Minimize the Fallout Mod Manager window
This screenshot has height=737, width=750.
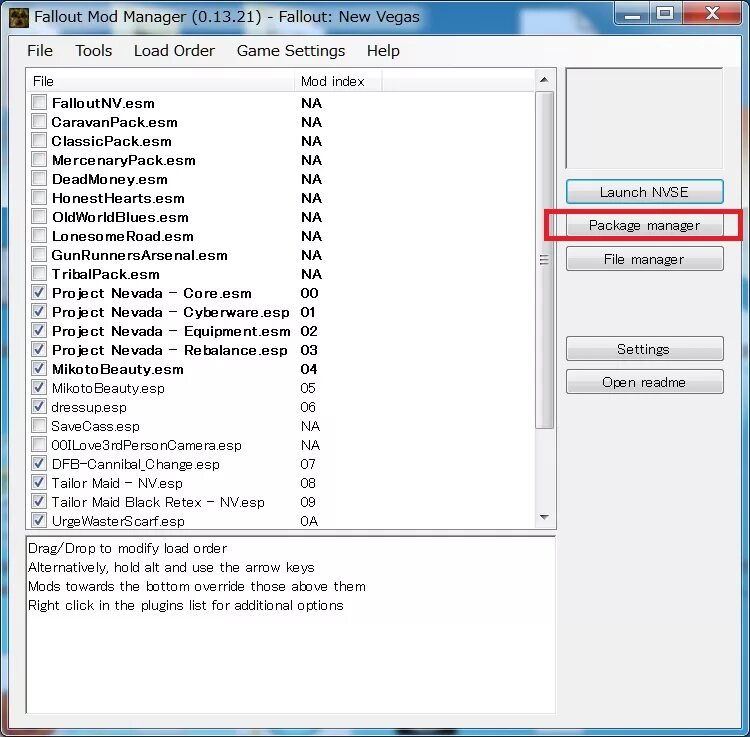pyautogui.click(x=632, y=14)
